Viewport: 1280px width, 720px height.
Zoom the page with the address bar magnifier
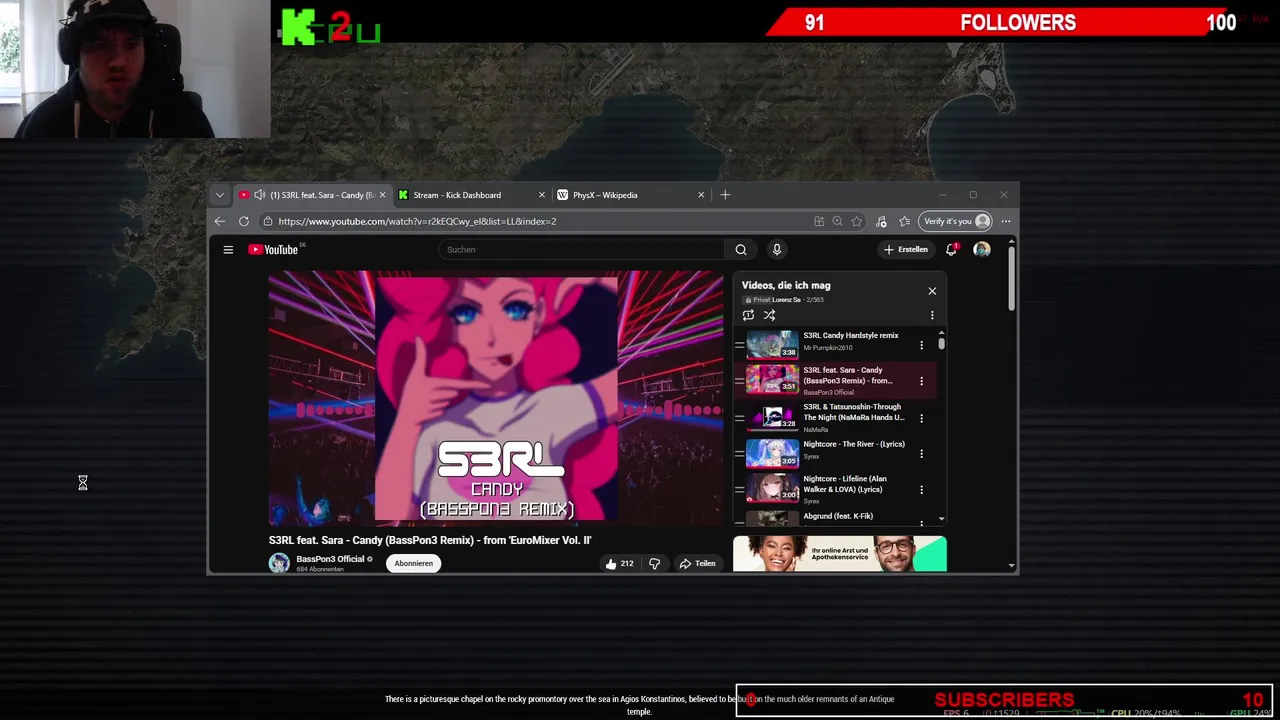pyautogui.click(x=838, y=221)
